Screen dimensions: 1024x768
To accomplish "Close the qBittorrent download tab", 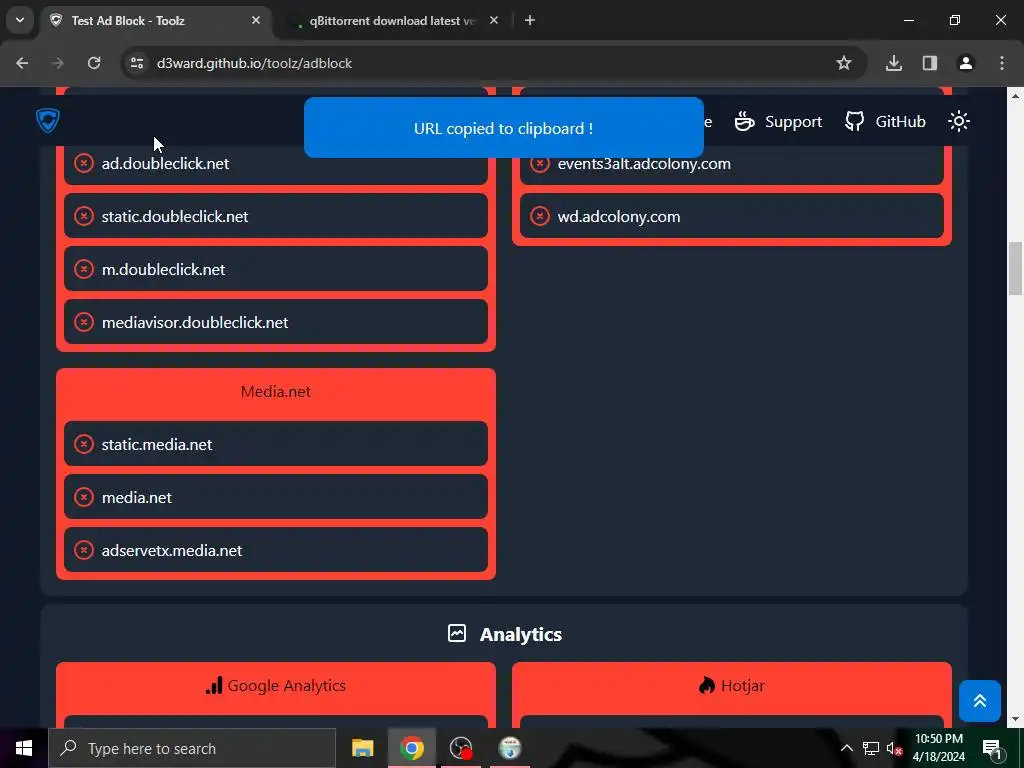I will click(494, 21).
